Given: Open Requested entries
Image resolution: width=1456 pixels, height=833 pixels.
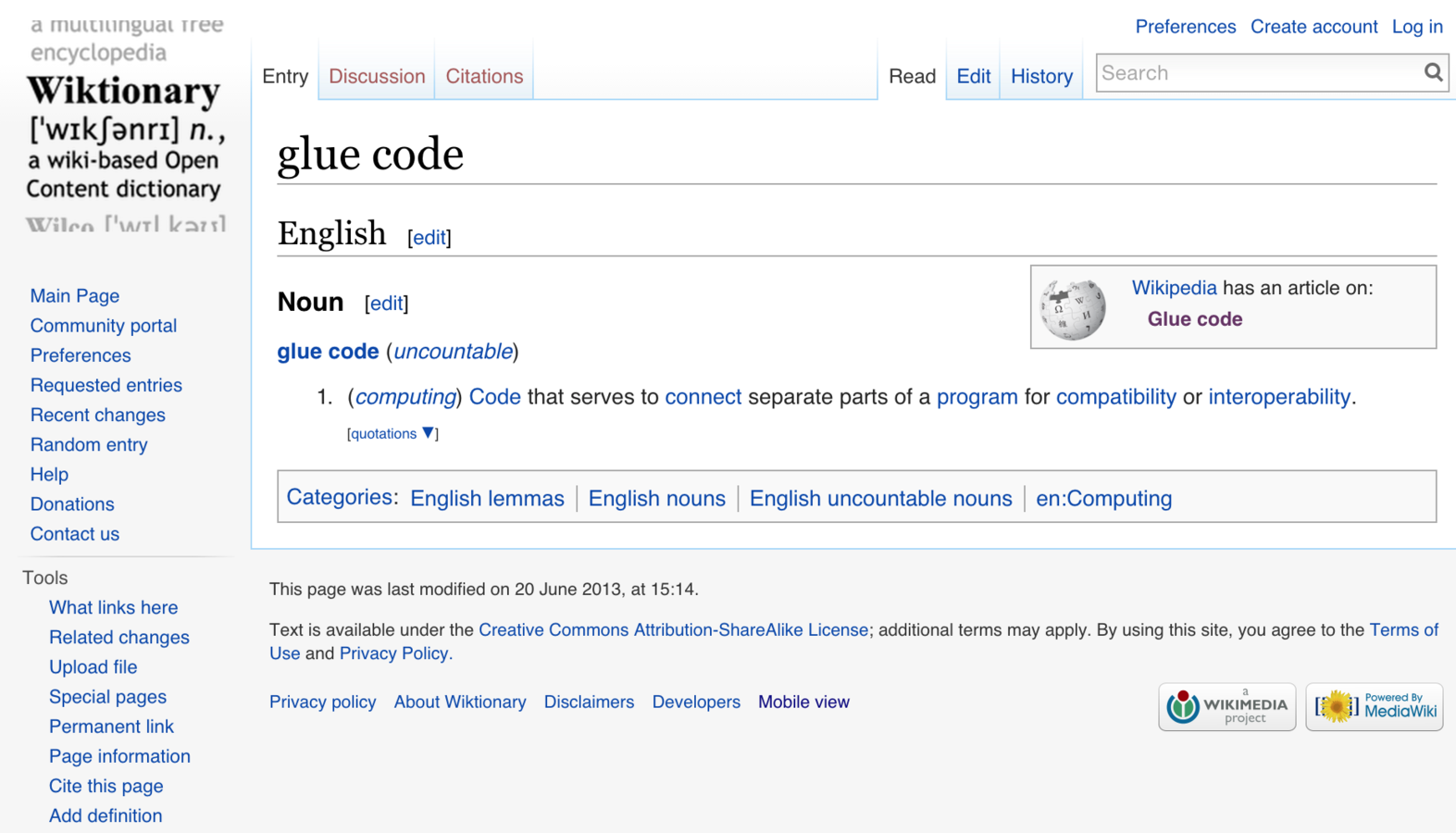Looking at the screenshot, I should point(106,385).
